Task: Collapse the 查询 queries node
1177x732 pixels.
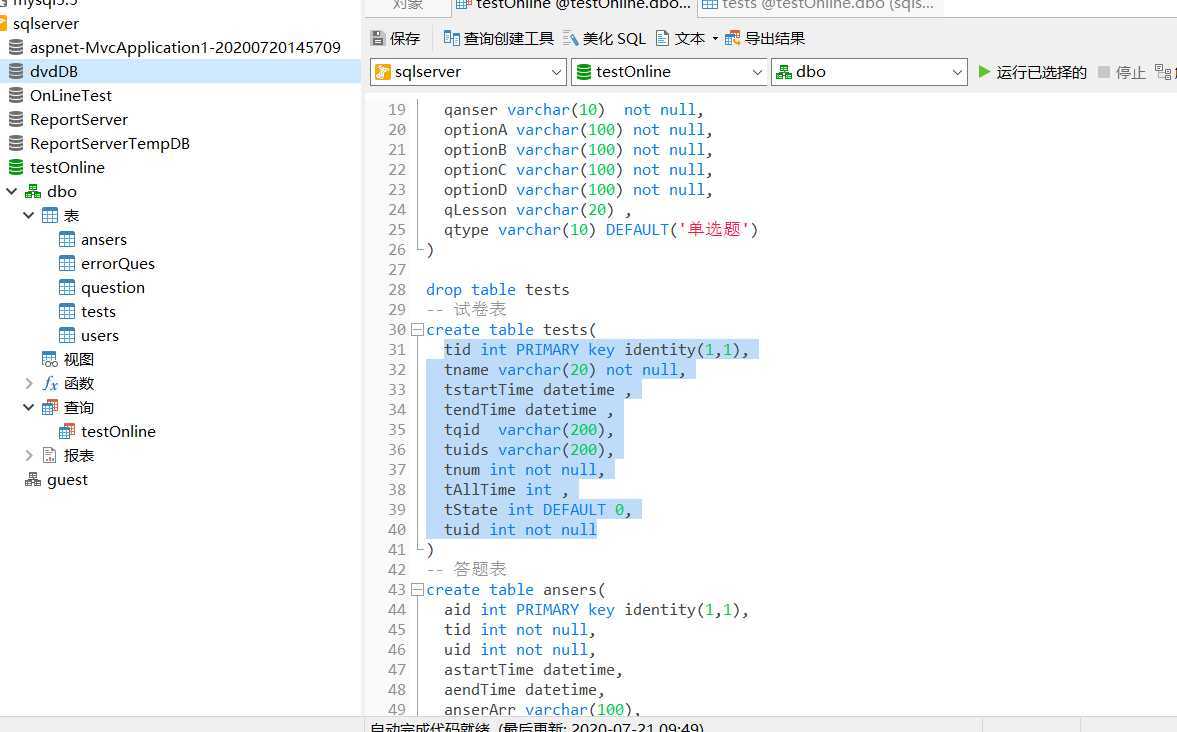Action: (x=29, y=408)
